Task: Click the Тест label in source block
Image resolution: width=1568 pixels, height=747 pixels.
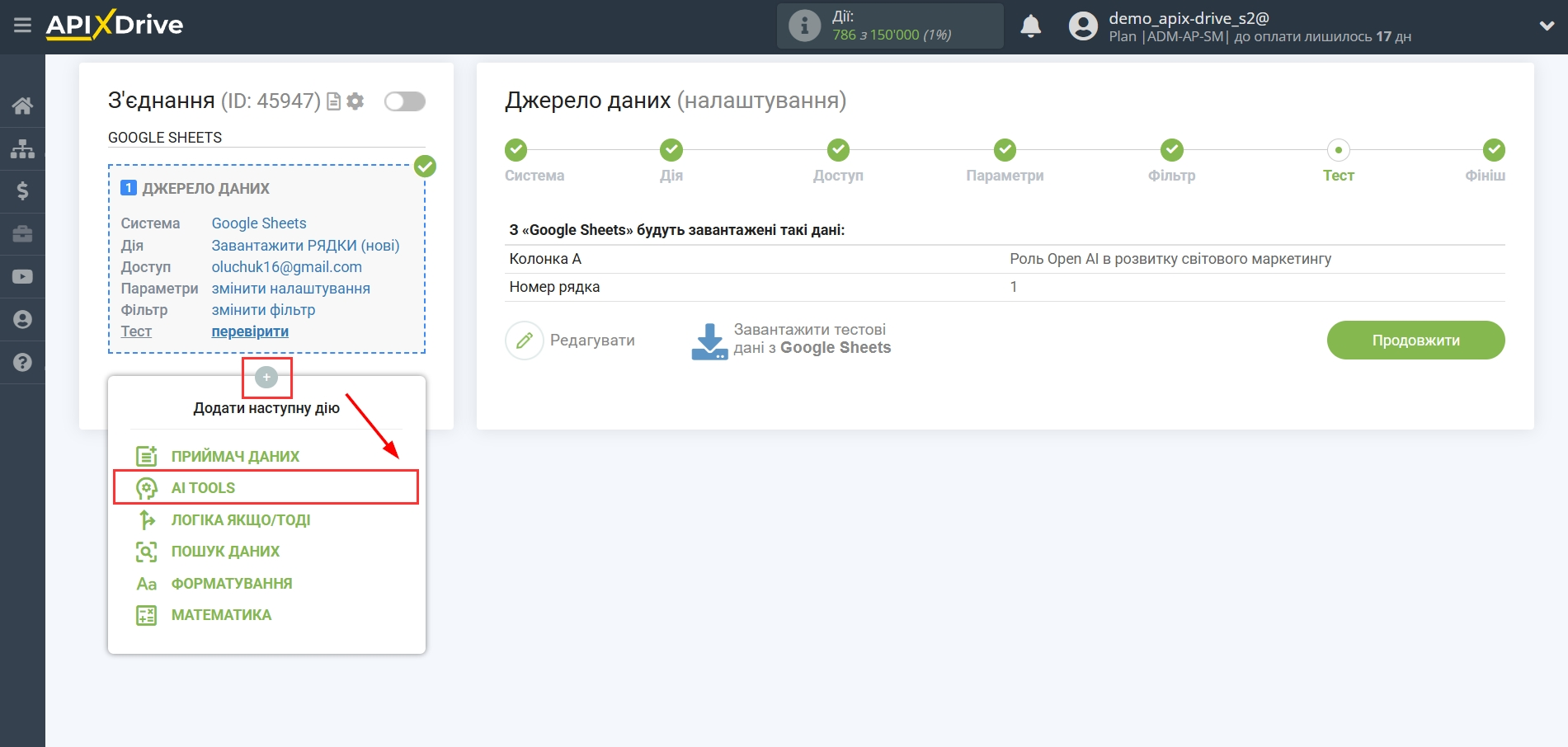Action: pos(136,331)
